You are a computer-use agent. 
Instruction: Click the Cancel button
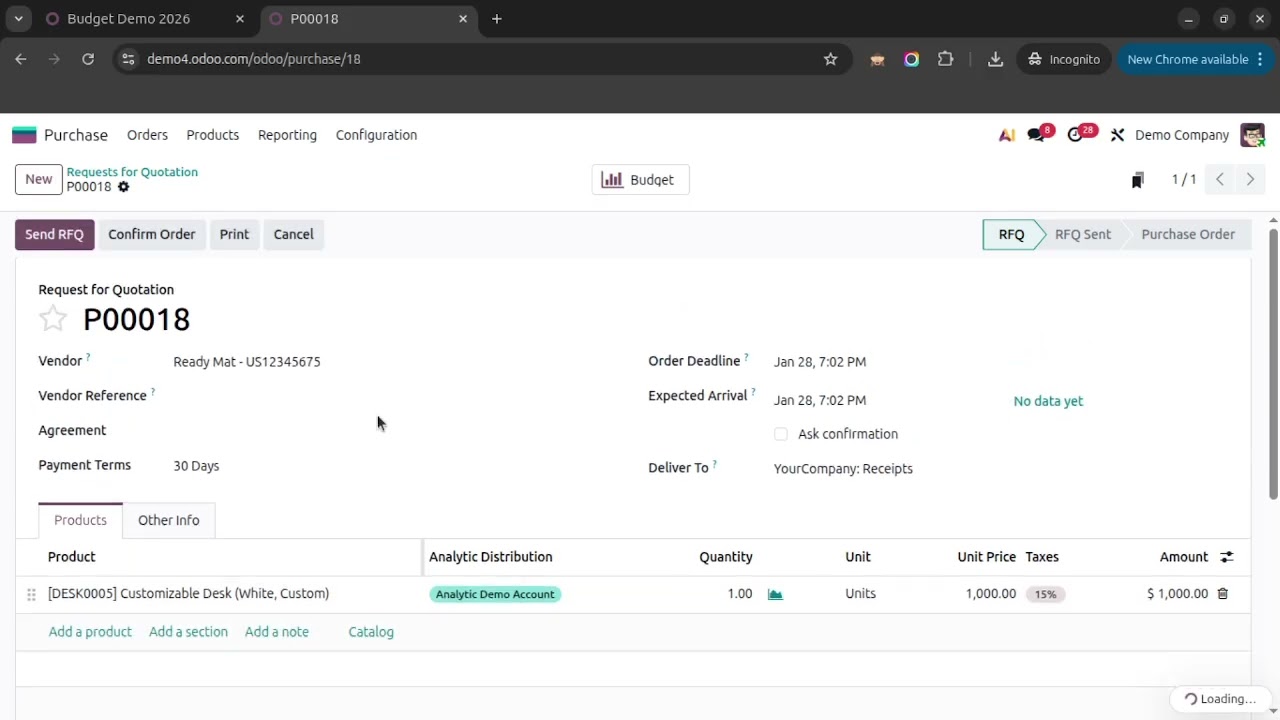click(x=294, y=234)
